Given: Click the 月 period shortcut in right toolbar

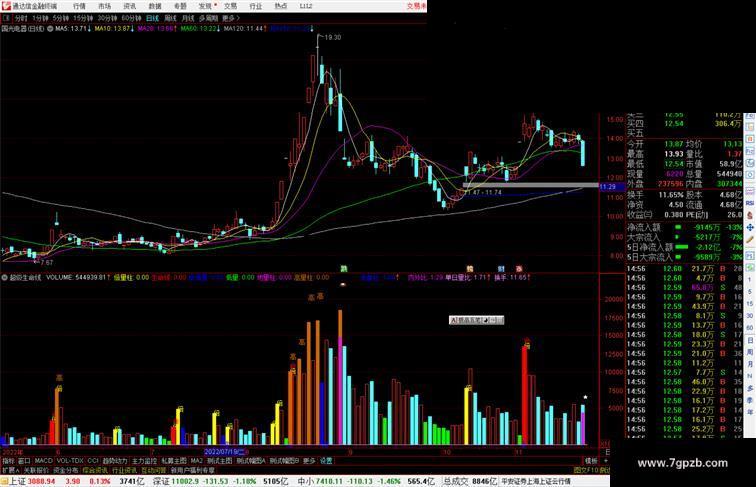Looking at the screenshot, I should [x=750, y=364].
